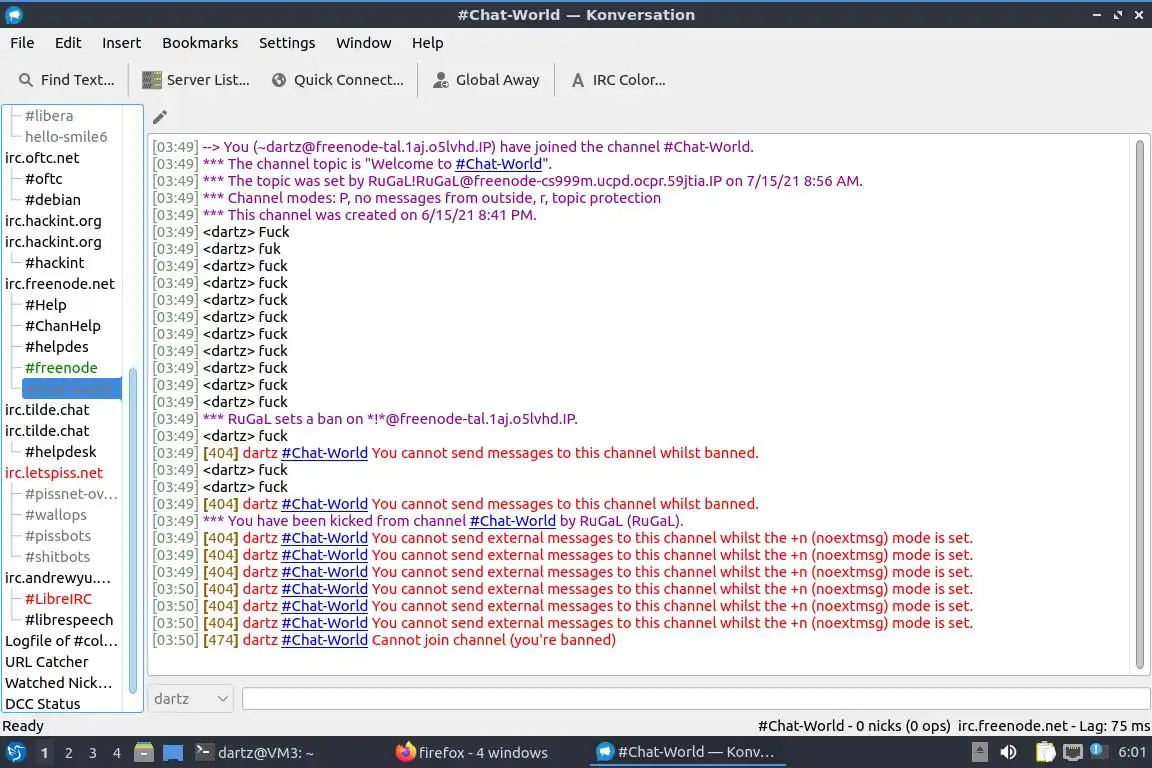
Task: Switch to the #wallops channel
Action: [56, 515]
